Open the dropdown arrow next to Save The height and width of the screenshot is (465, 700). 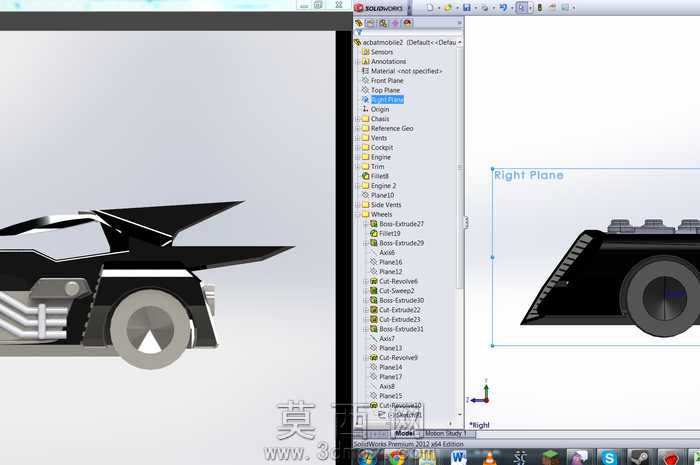pyautogui.click(x=475, y=8)
